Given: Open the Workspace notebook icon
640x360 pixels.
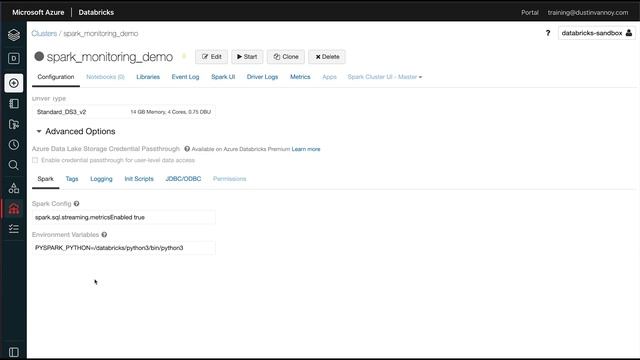Looking at the screenshot, I should click(x=13, y=104).
